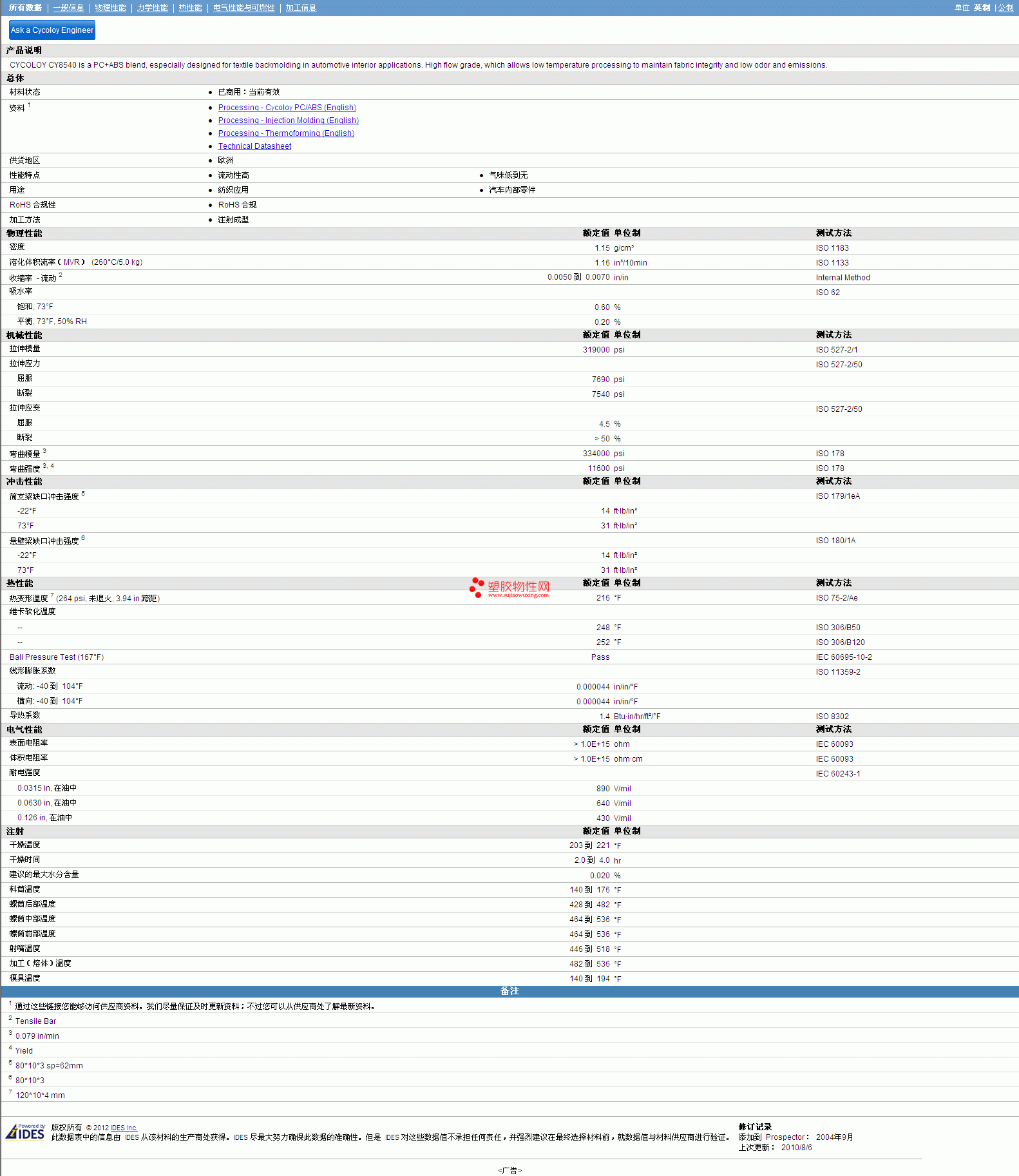Open Processing - Injection Molding (English) link

(x=289, y=120)
